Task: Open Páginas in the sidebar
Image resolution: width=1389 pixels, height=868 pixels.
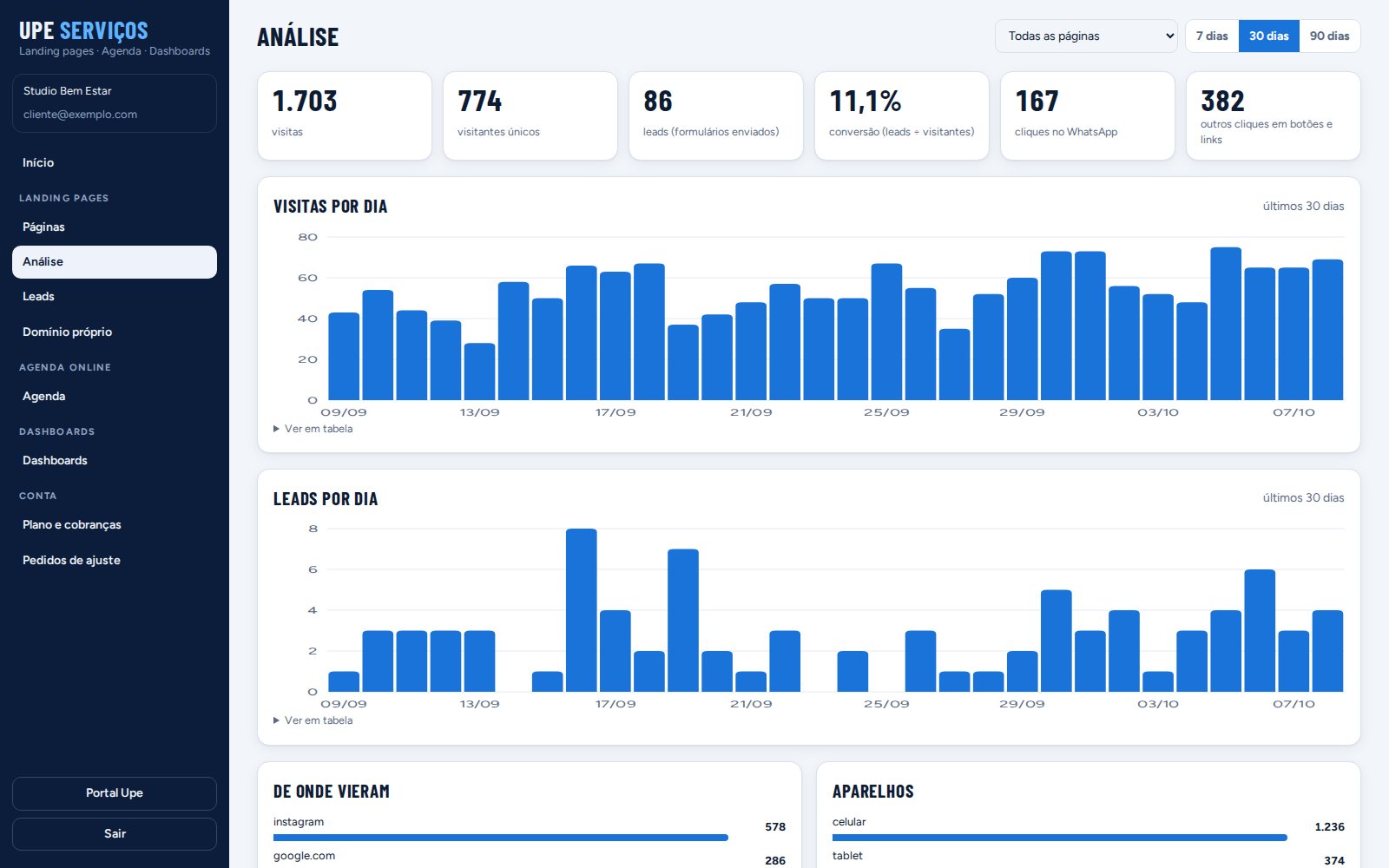Action: pyautogui.click(x=115, y=227)
